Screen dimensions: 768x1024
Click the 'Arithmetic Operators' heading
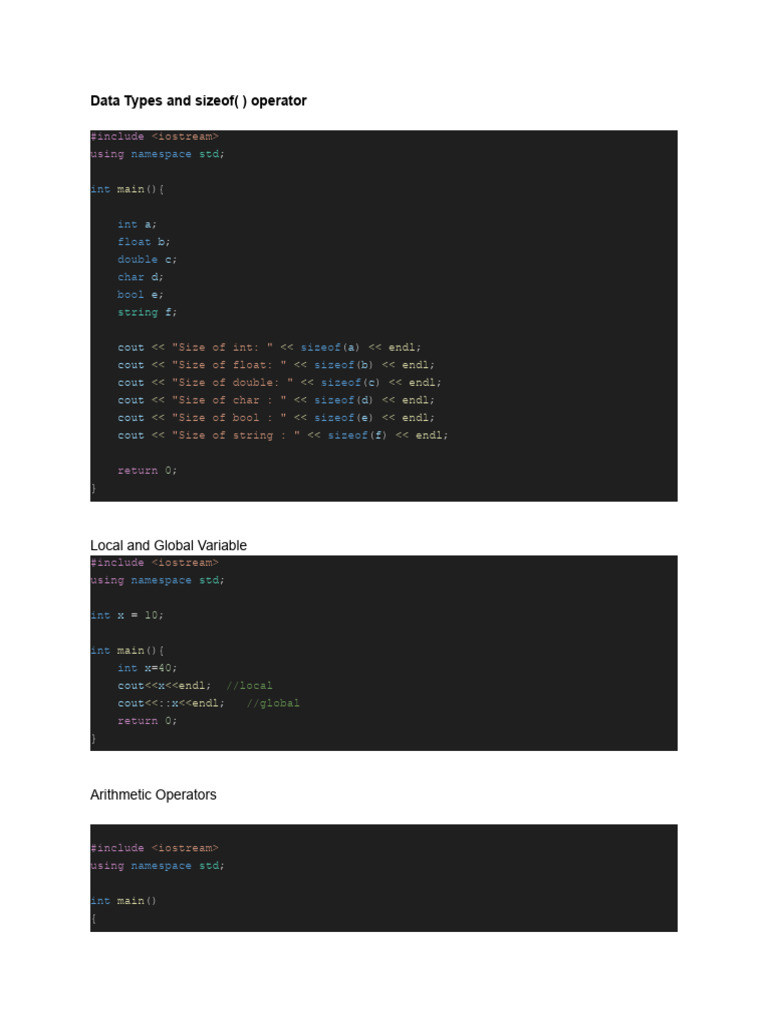coord(153,795)
